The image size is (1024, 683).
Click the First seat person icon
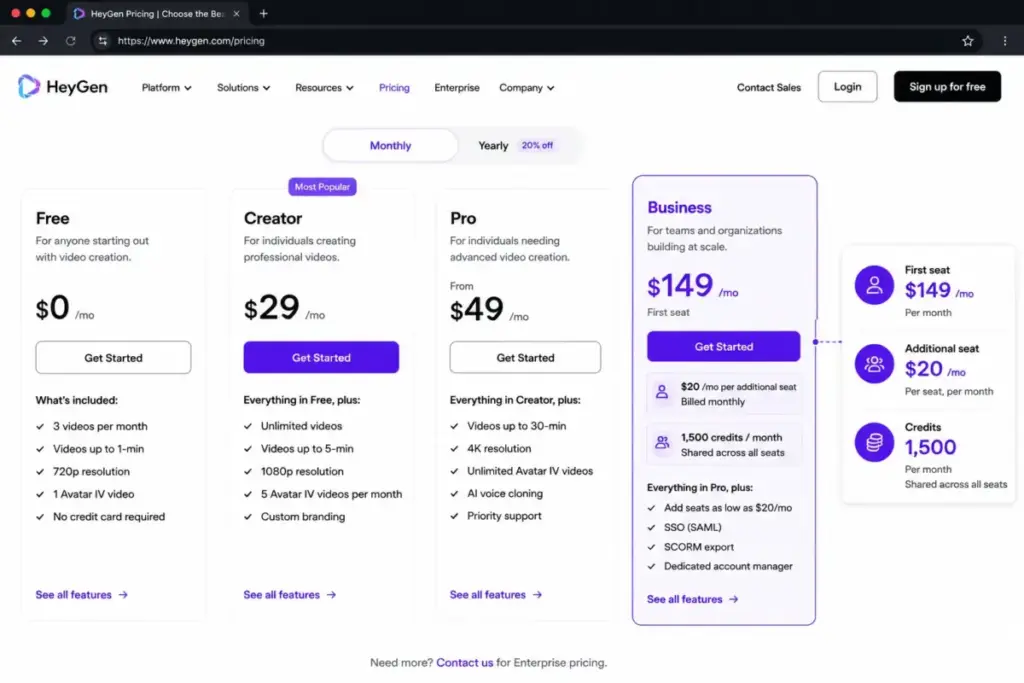[874, 285]
